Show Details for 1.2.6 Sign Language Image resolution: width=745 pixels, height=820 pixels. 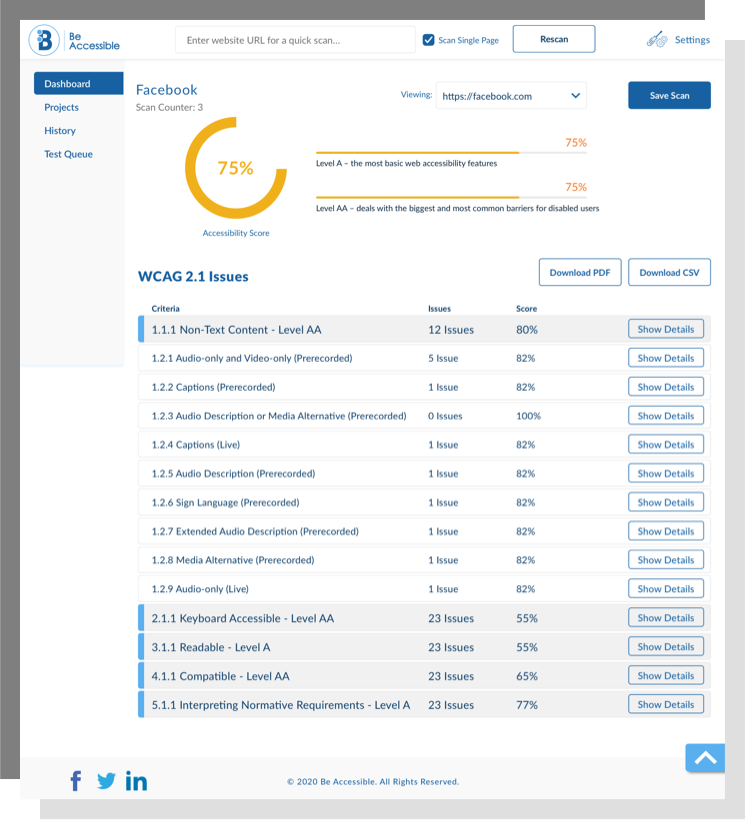point(666,502)
